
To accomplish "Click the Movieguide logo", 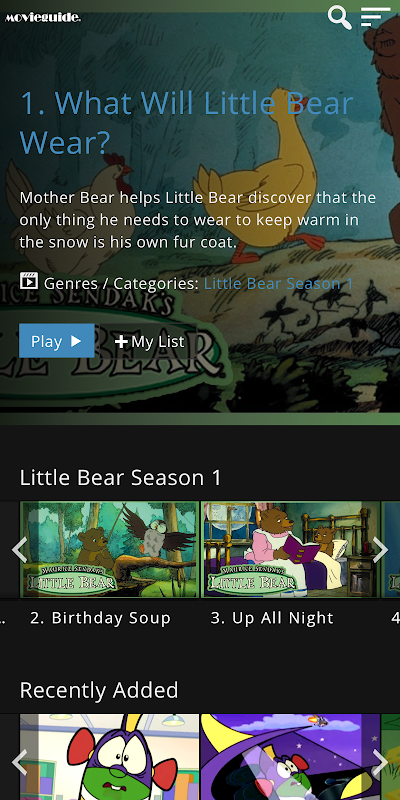I will (x=43, y=18).
